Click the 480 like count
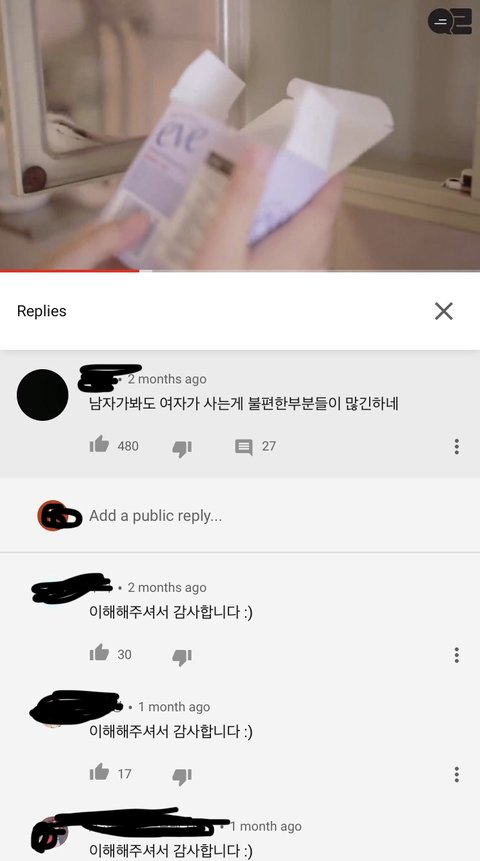 (128, 446)
